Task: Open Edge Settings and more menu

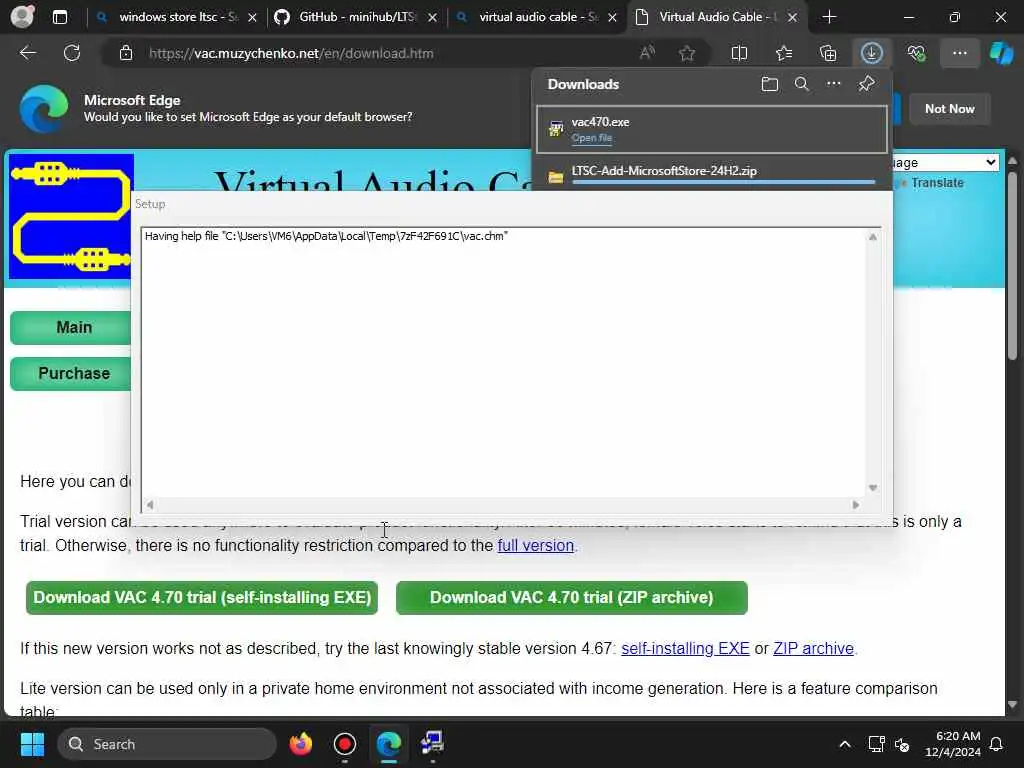Action: pos(959,53)
